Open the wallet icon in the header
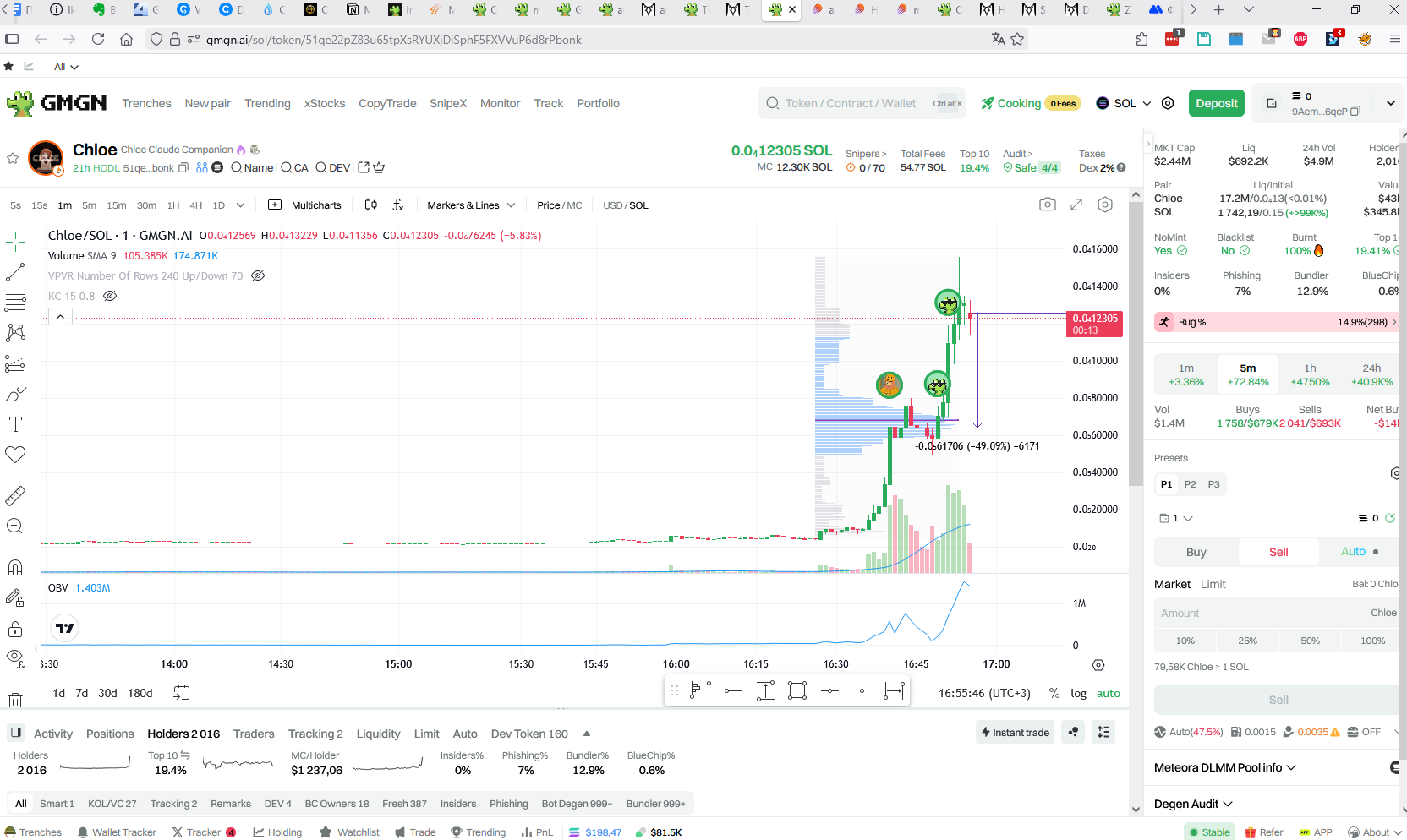Viewport: 1407px width, 840px height. tap(1271, 103)
